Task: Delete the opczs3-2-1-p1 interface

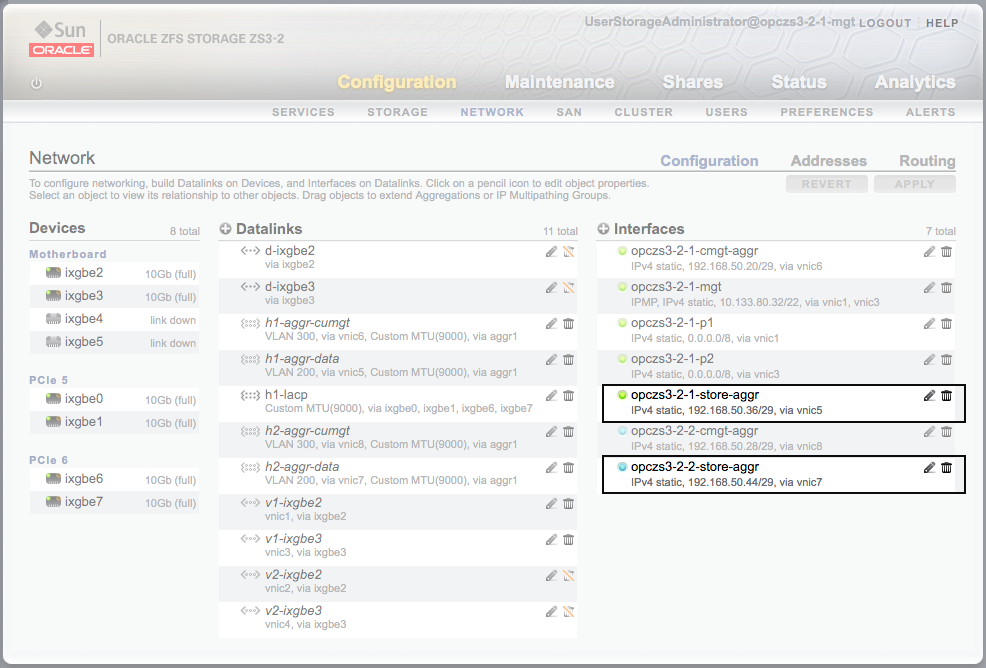Action: click(946, 323)
